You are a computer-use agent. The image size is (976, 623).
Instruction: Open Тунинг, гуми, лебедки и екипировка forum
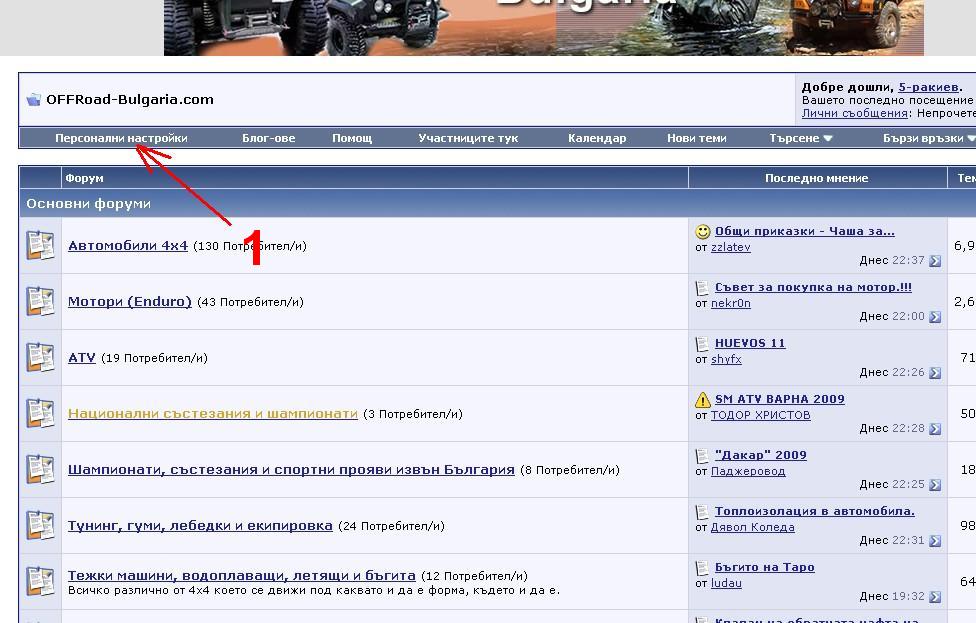[x=200, y=526]
